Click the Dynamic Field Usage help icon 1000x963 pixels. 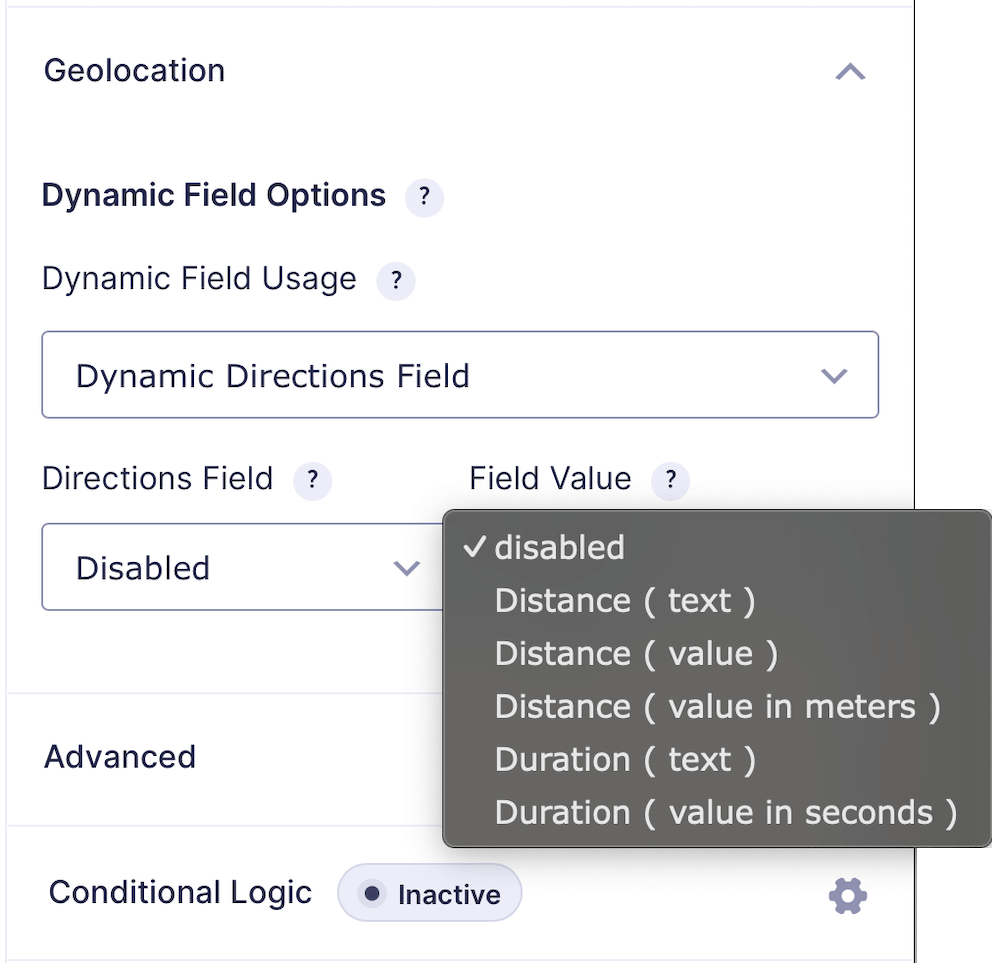click(x=396, y=281)
